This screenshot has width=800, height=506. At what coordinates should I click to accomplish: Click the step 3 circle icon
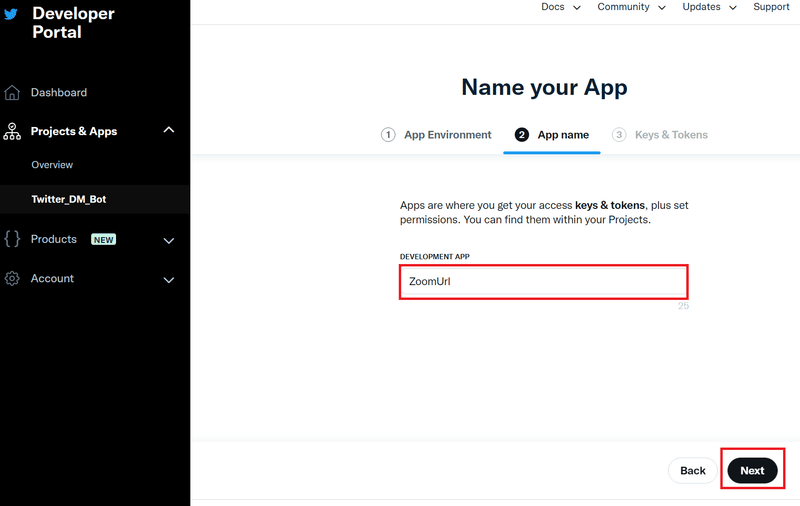pyautogui.click(x=619, y=135)
